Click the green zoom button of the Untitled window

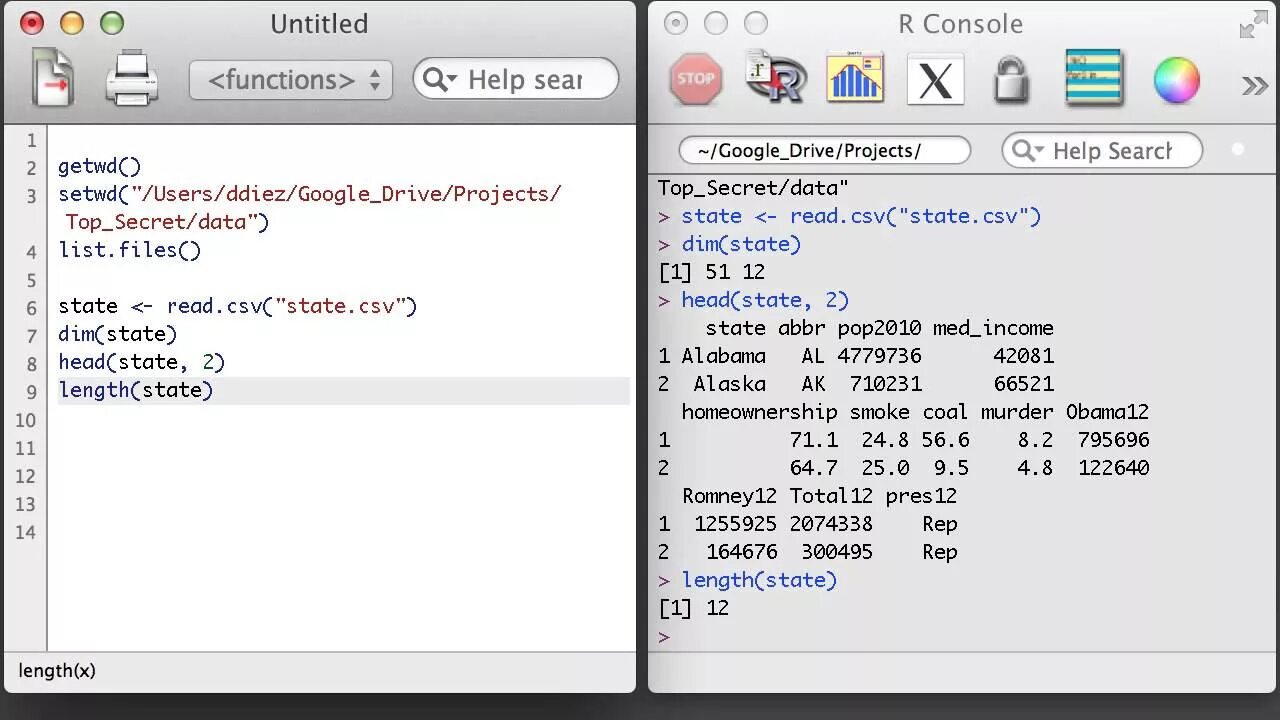click(112, 23)
